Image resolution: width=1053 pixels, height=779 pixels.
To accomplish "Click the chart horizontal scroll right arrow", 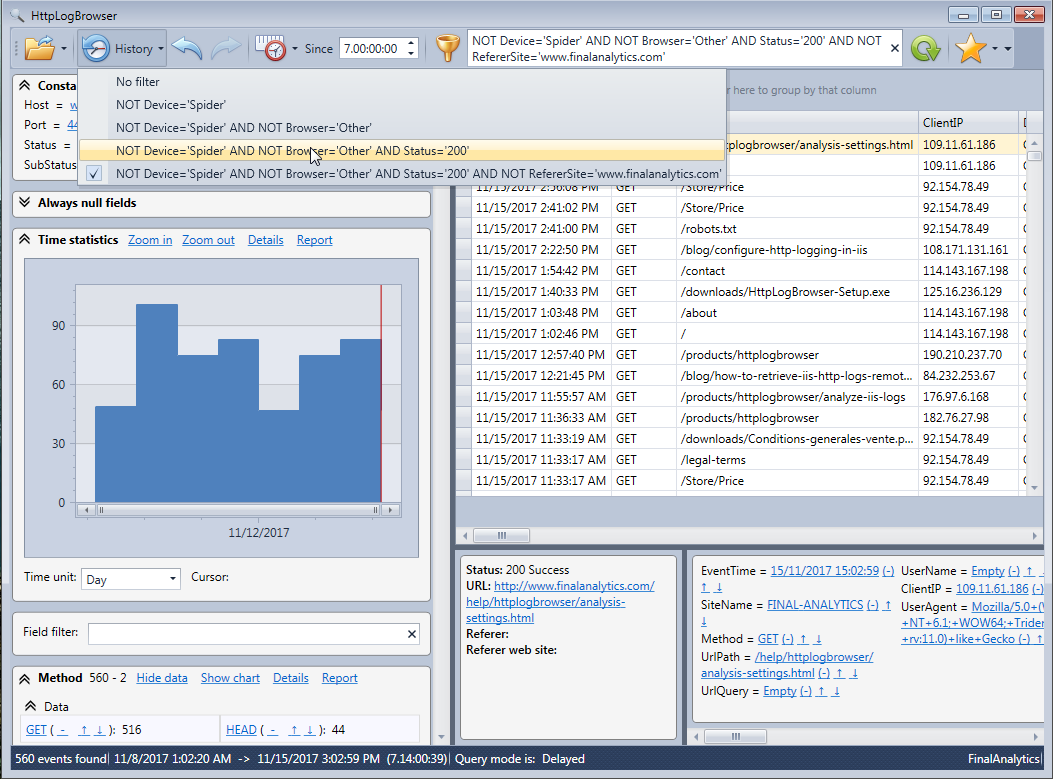I will pyautogui.click(x=390, y=510).
